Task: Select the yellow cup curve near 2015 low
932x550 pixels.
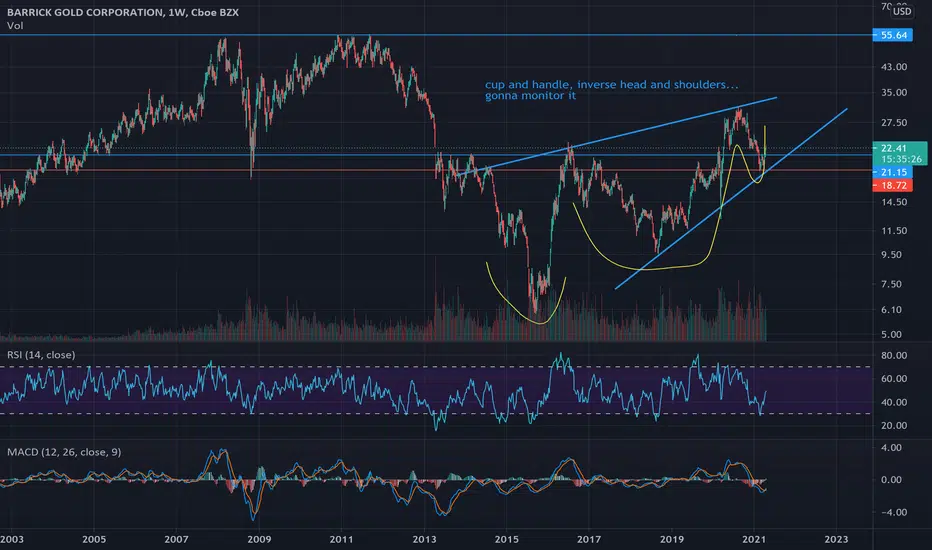Action: coord(525,293)
